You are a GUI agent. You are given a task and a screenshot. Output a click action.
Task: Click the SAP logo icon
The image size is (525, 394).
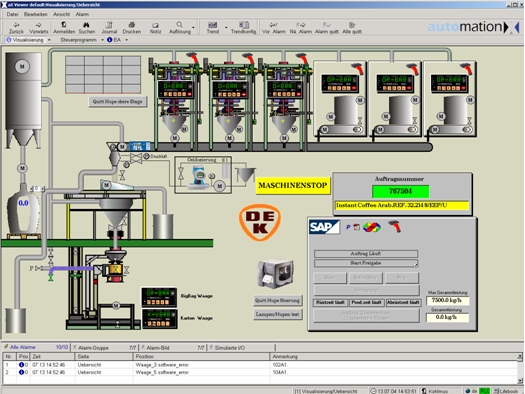pyautogui.click(x=324, y=227)
